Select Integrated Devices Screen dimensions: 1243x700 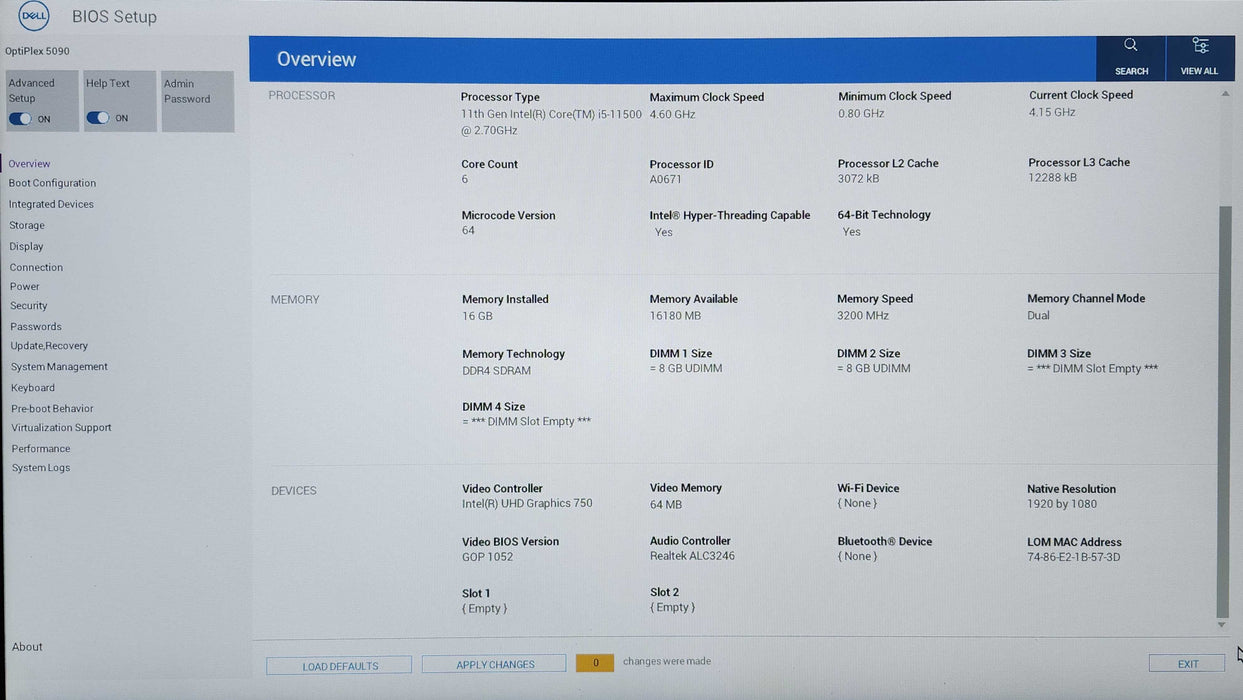pos(52,204)
